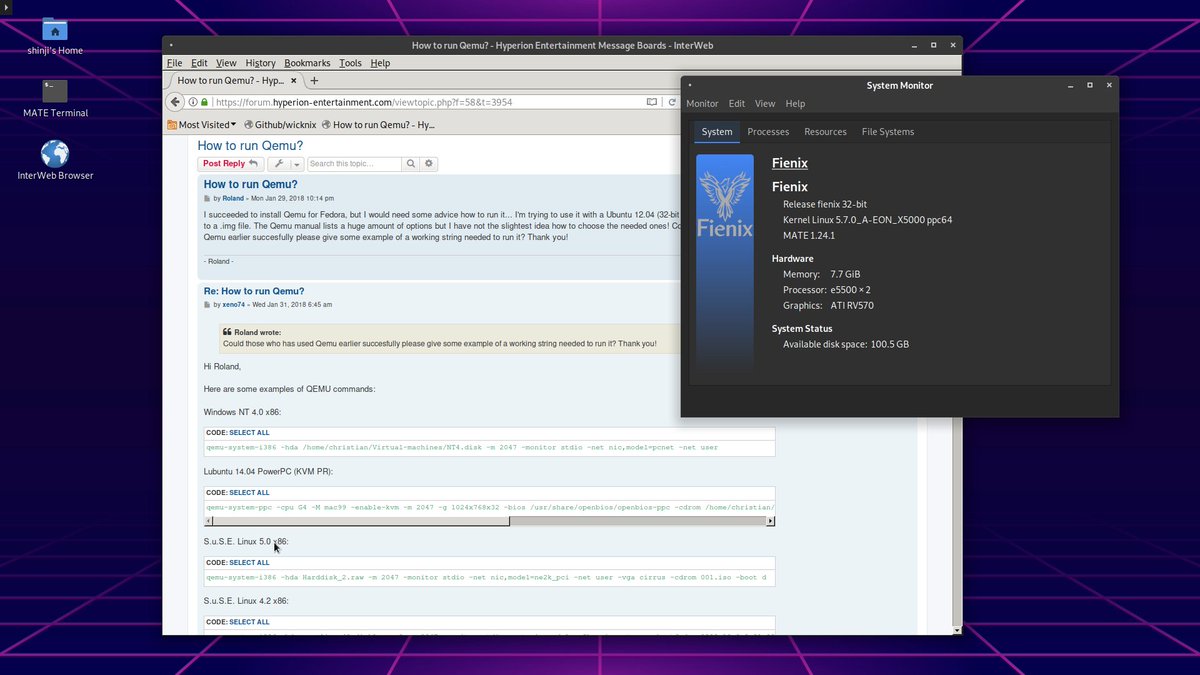Screen dimensions: 1200x675
Task: Click the code box scrollbar right arrow
Action: [771, 521]
